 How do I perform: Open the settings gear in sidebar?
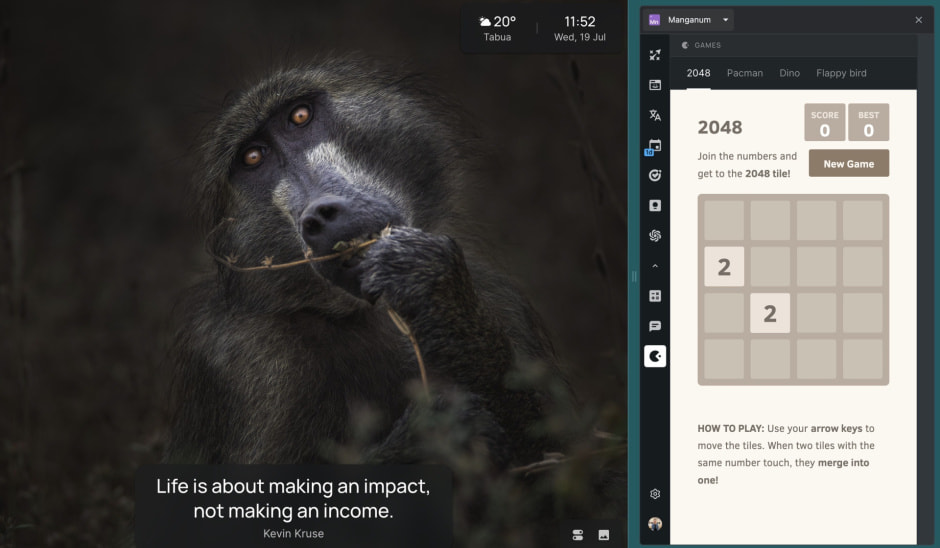(x=655, y=494)
